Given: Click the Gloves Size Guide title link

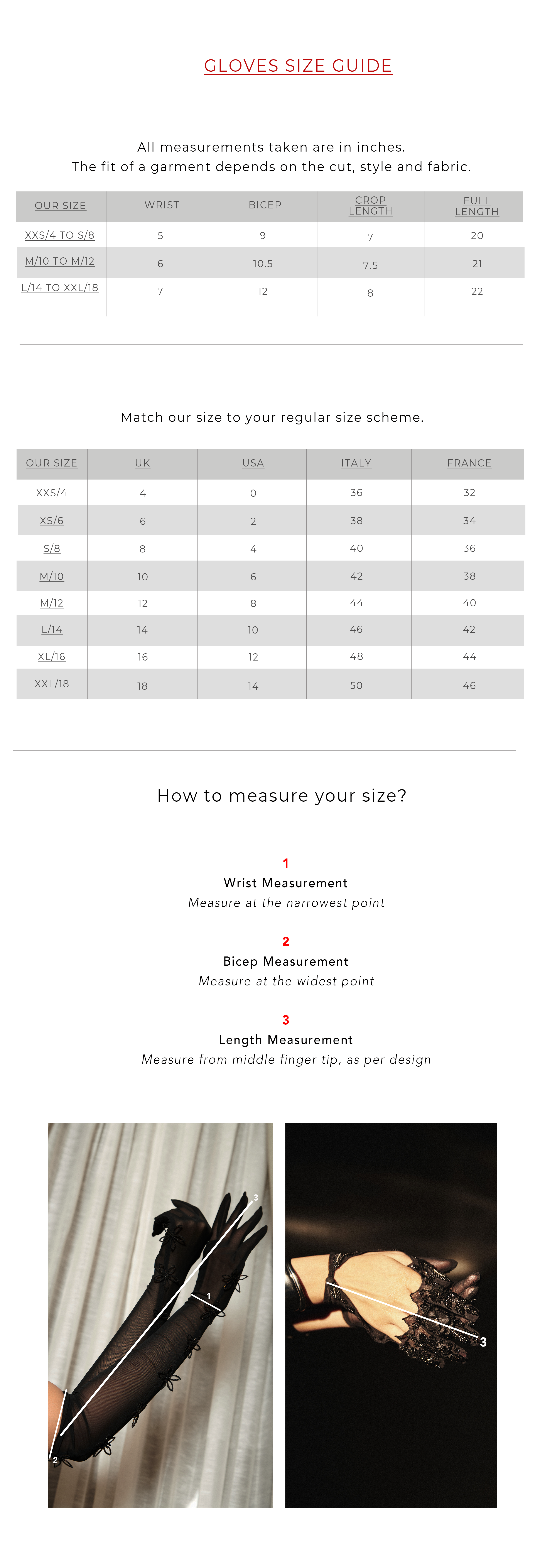Looking at the screenshot, I should [x=298, y=66].
